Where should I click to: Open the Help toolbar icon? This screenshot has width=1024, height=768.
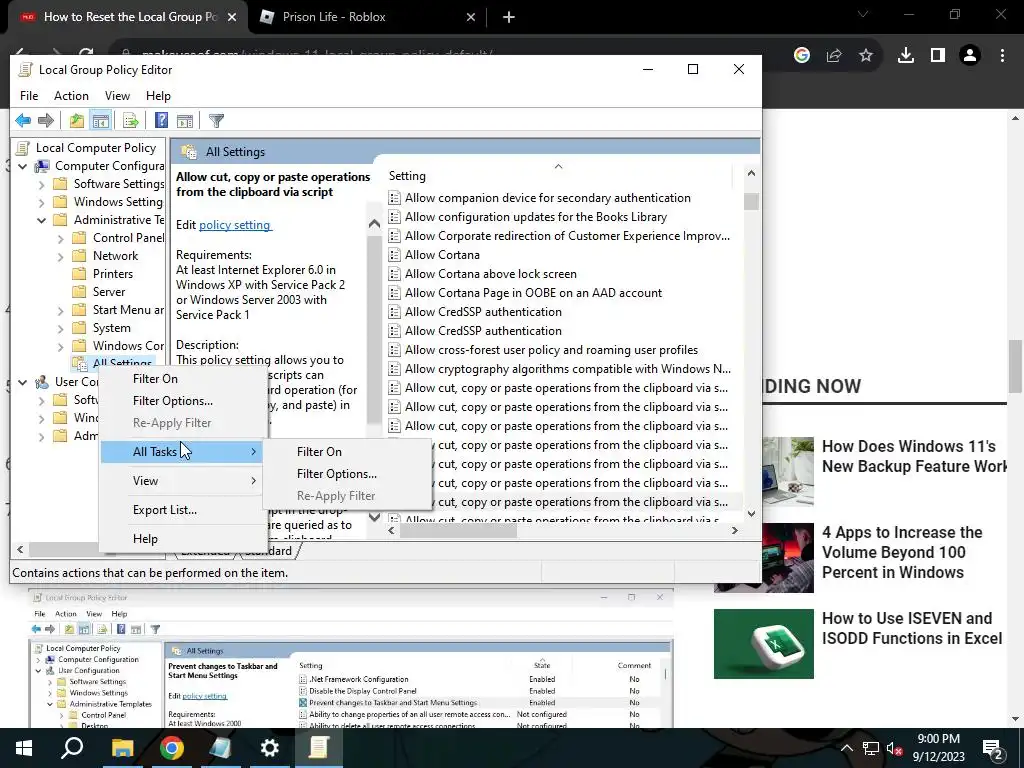(161, 120)
